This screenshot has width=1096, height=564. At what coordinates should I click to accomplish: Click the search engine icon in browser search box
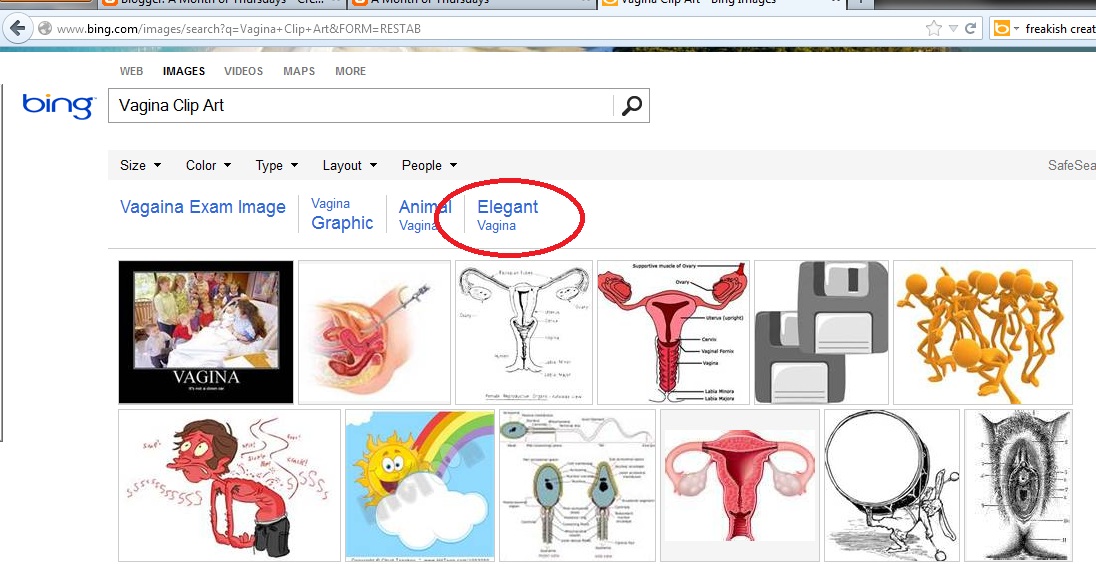1002,29
